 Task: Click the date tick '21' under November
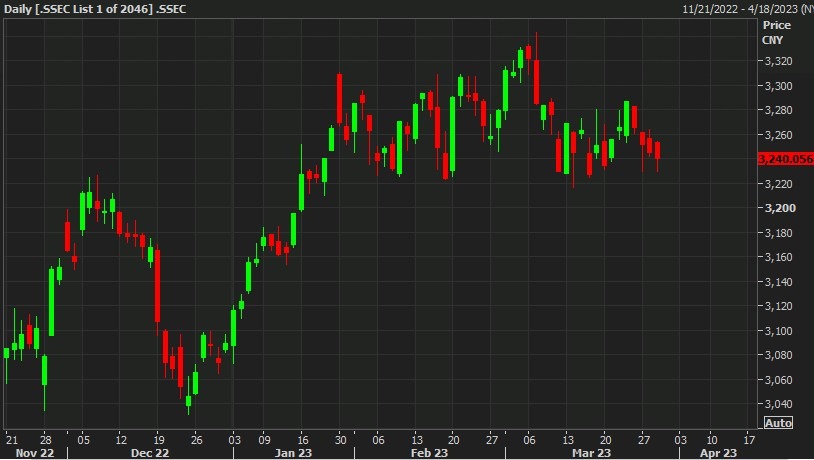pyautogui.click(x=11, y=440)
